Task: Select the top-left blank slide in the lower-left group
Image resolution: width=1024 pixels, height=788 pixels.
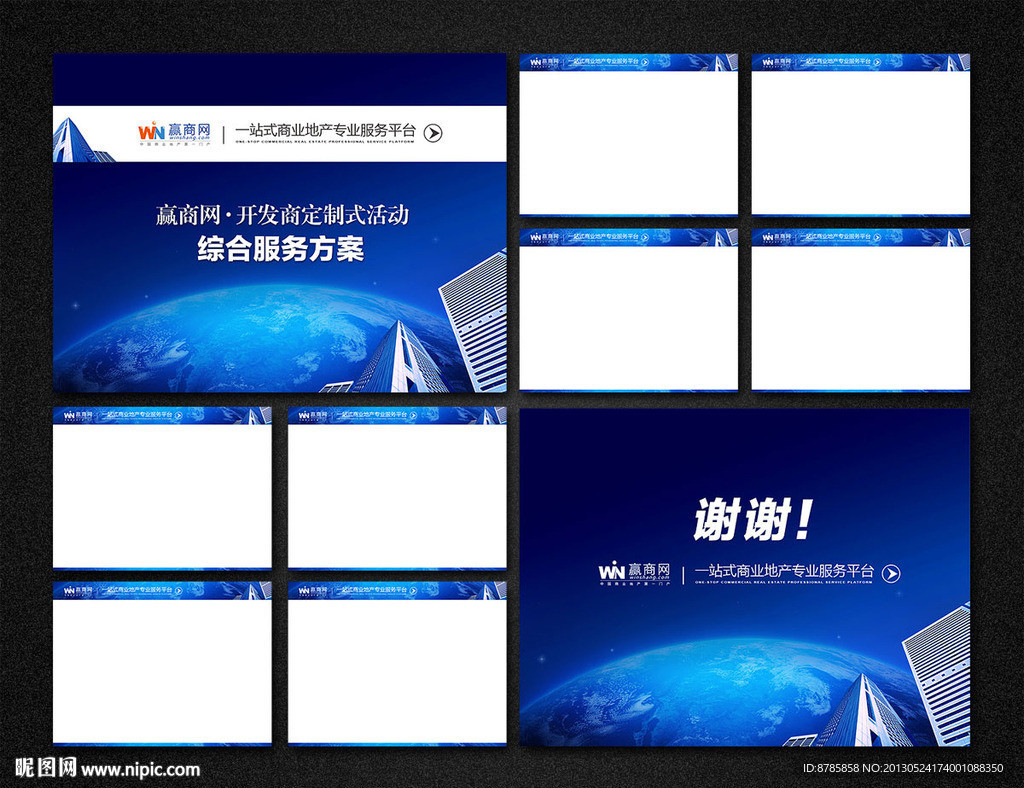Action: 162,488
